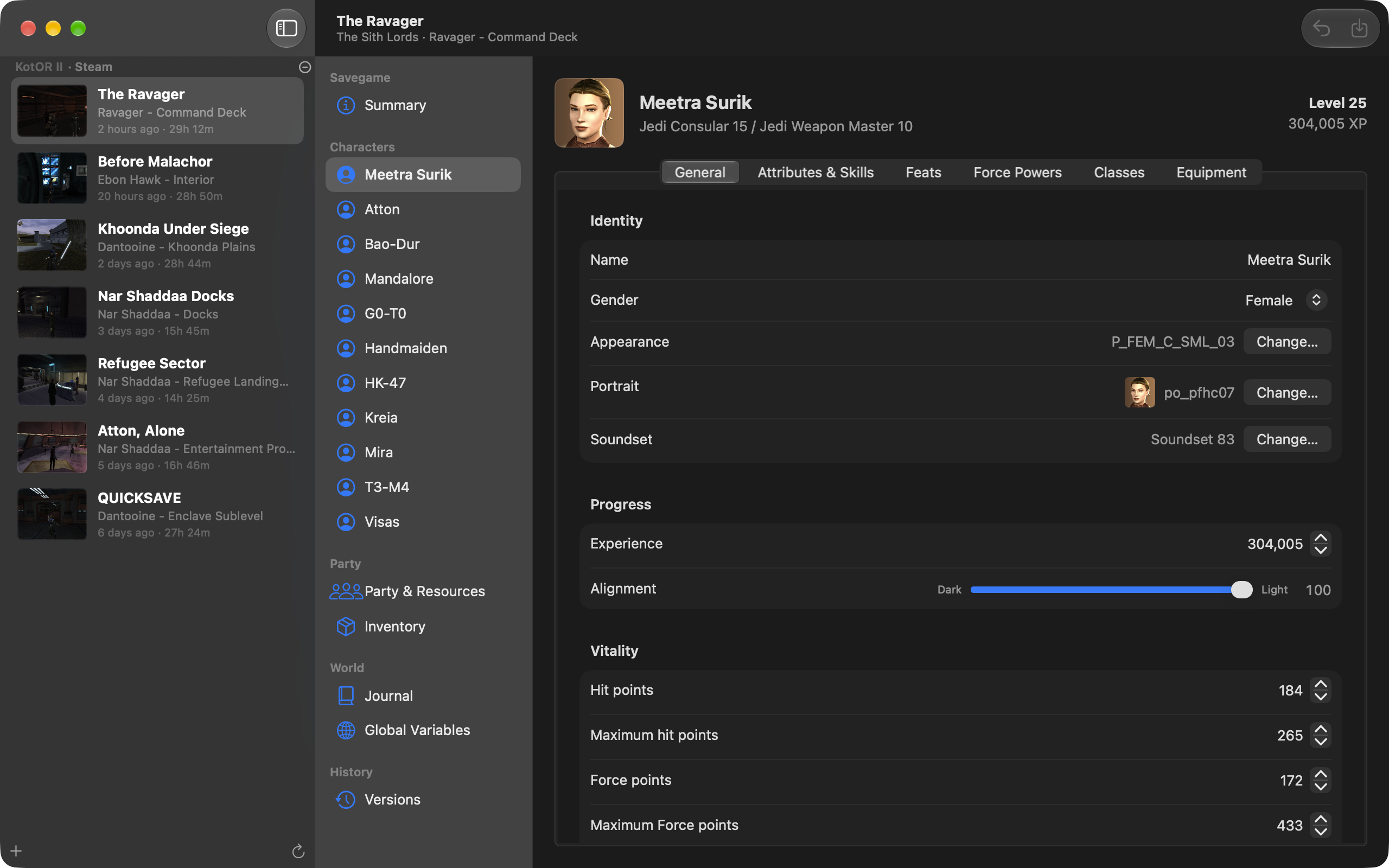Viewport: 1389px width, 868px height.
Task: Open the Versions history
Action: (423, 800)
